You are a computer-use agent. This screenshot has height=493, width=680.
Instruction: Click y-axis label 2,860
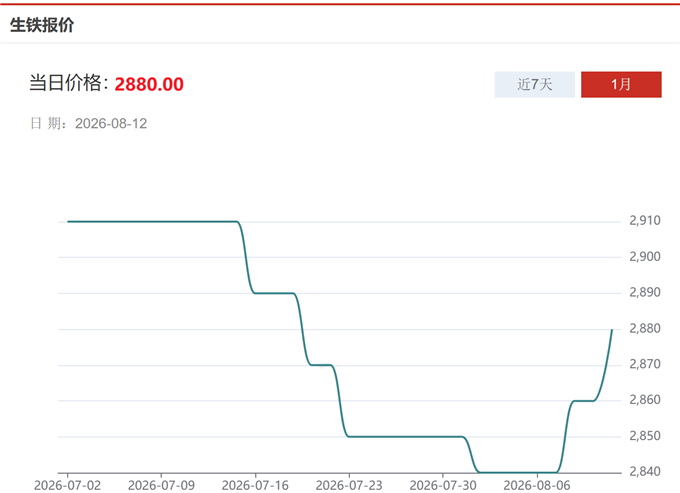(645, 400)
